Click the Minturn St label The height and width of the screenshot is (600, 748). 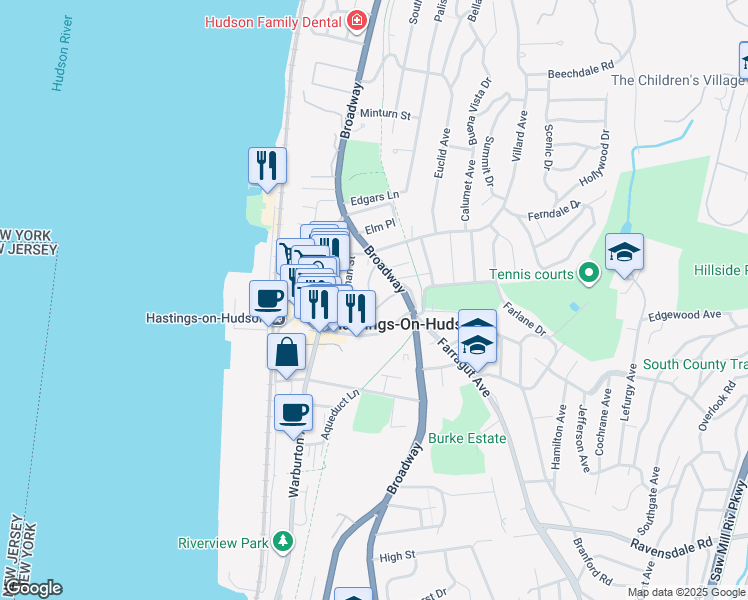point(385,114)
